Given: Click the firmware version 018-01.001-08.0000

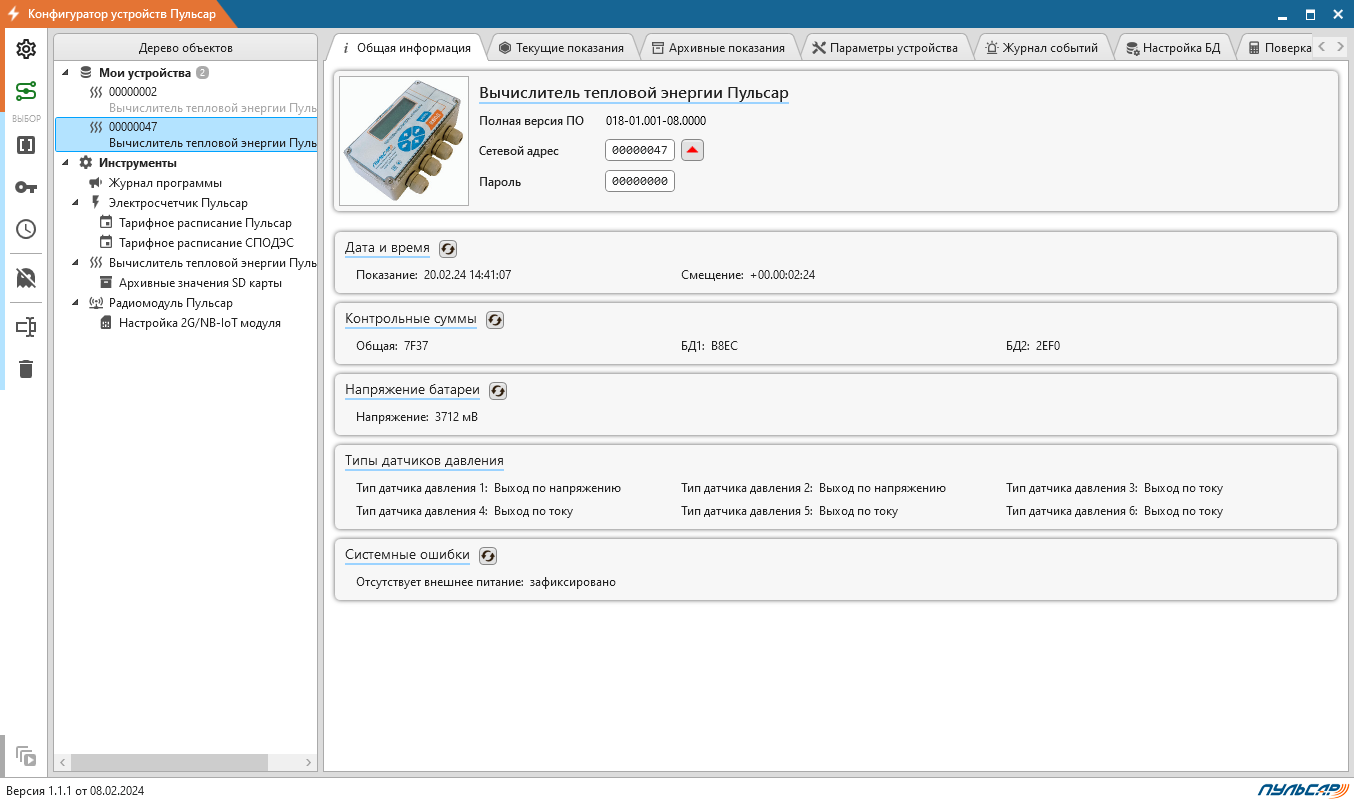Looking at the screenshot, I should click(656, 121).
